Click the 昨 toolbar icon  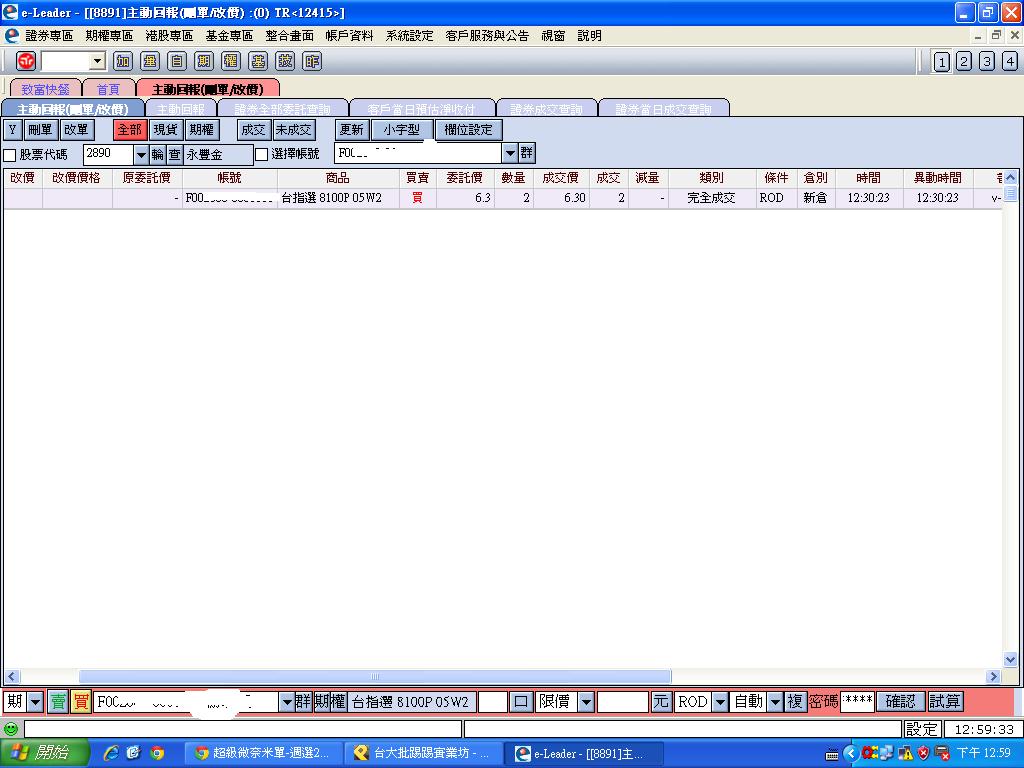(312, 61)
